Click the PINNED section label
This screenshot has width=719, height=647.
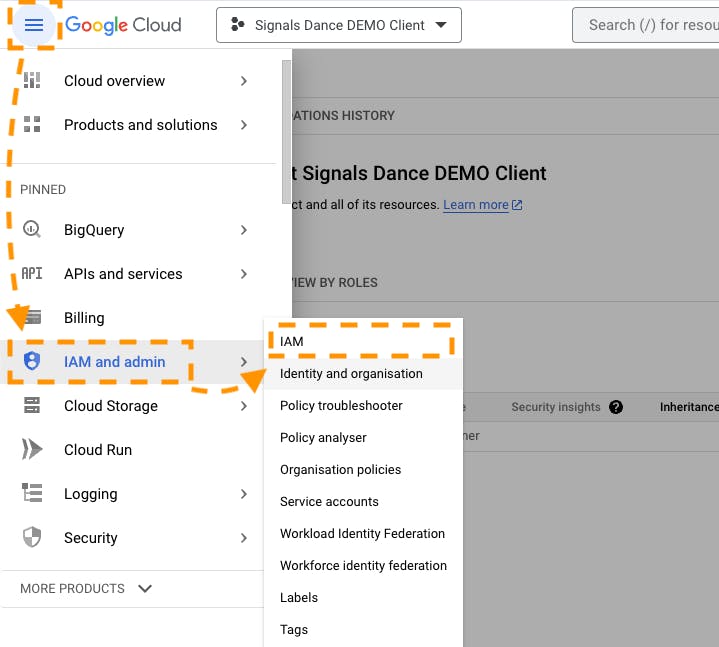pos(43,189)
